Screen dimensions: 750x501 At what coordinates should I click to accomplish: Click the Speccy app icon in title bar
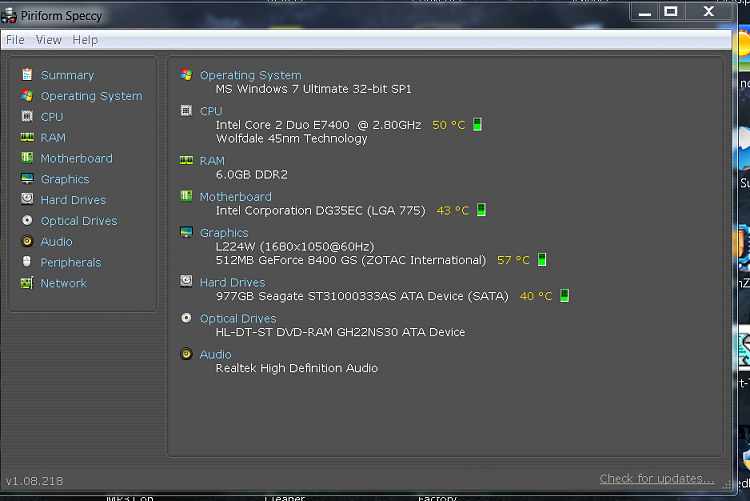click(9, 15)
